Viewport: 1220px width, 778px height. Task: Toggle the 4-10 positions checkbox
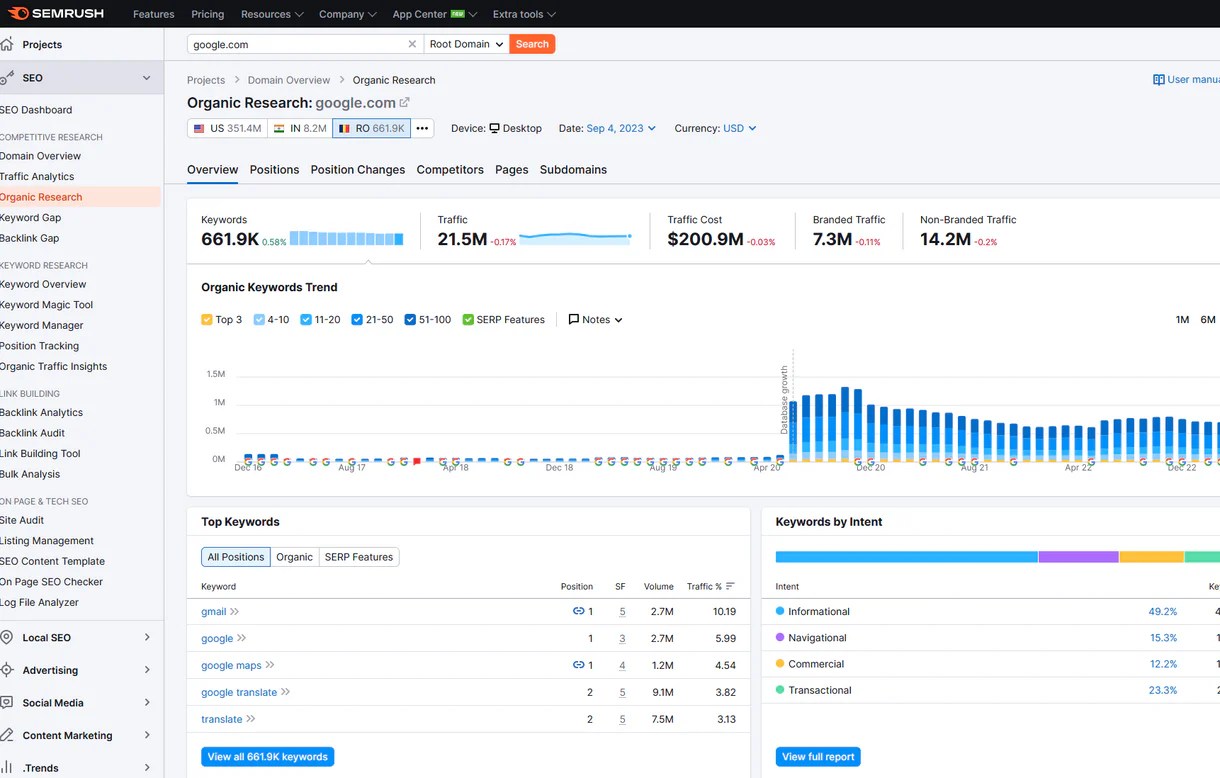coord(259,319)
